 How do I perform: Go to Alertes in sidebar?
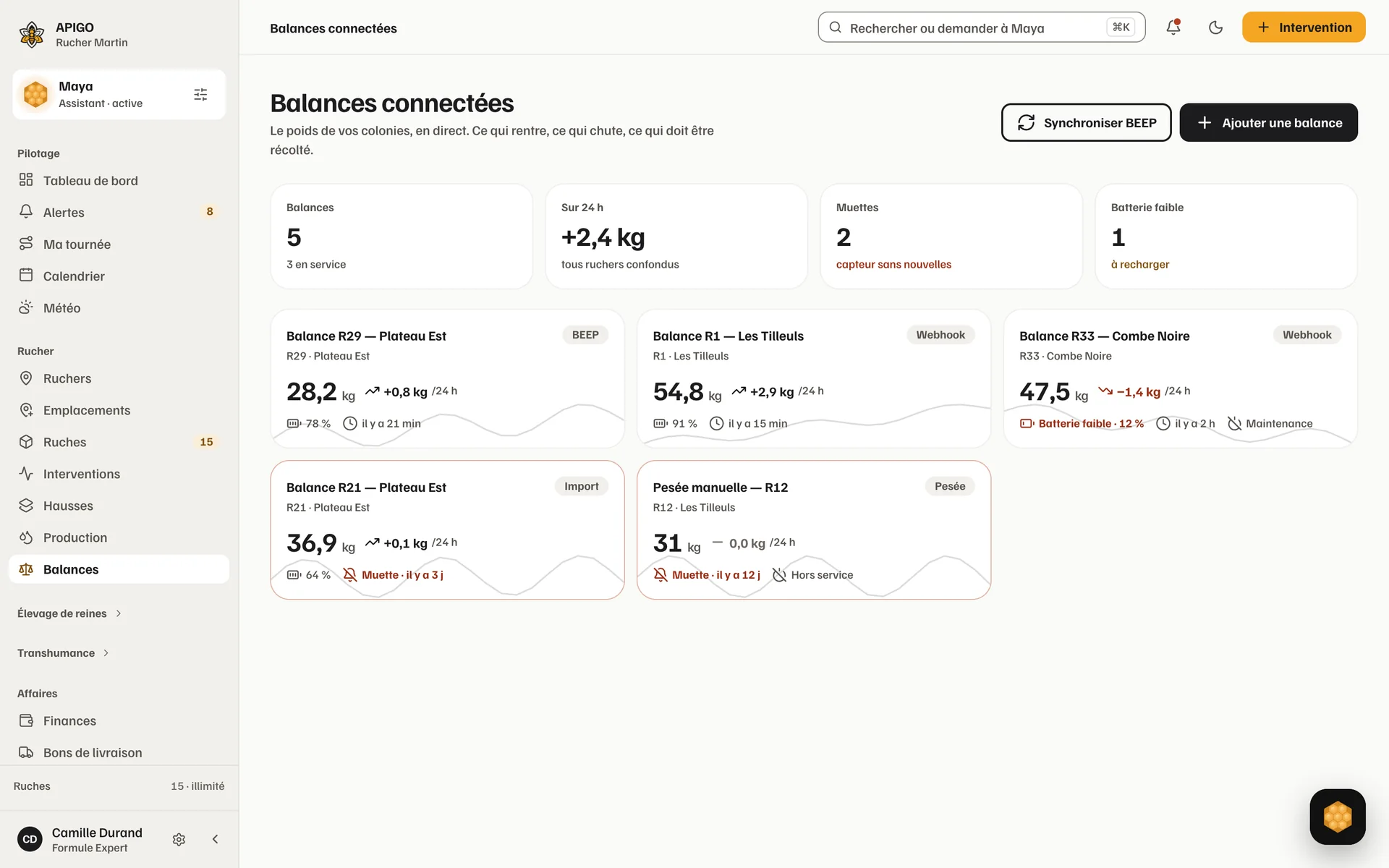[x=119, y=212]
